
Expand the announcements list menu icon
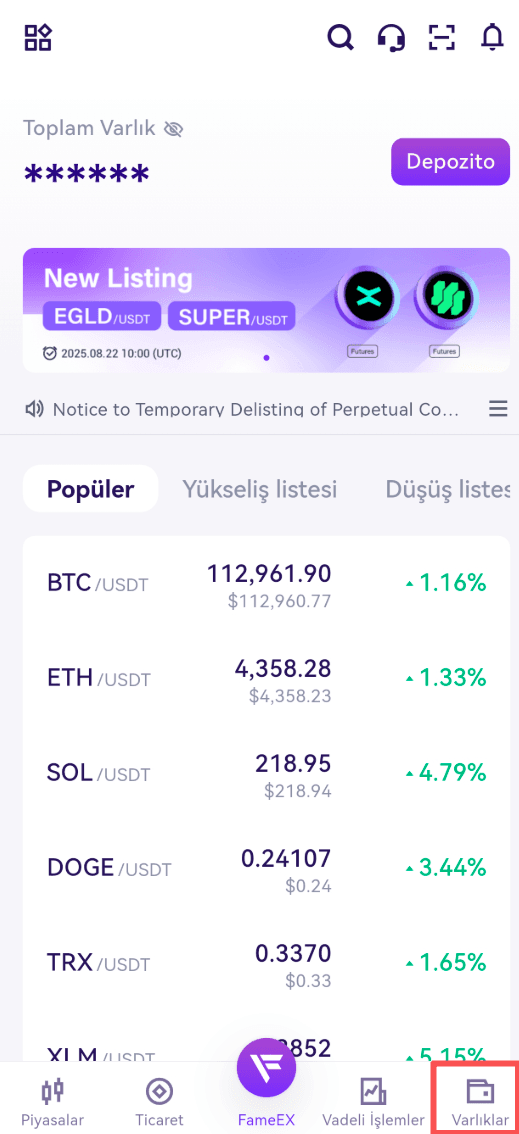pos(498,409)
